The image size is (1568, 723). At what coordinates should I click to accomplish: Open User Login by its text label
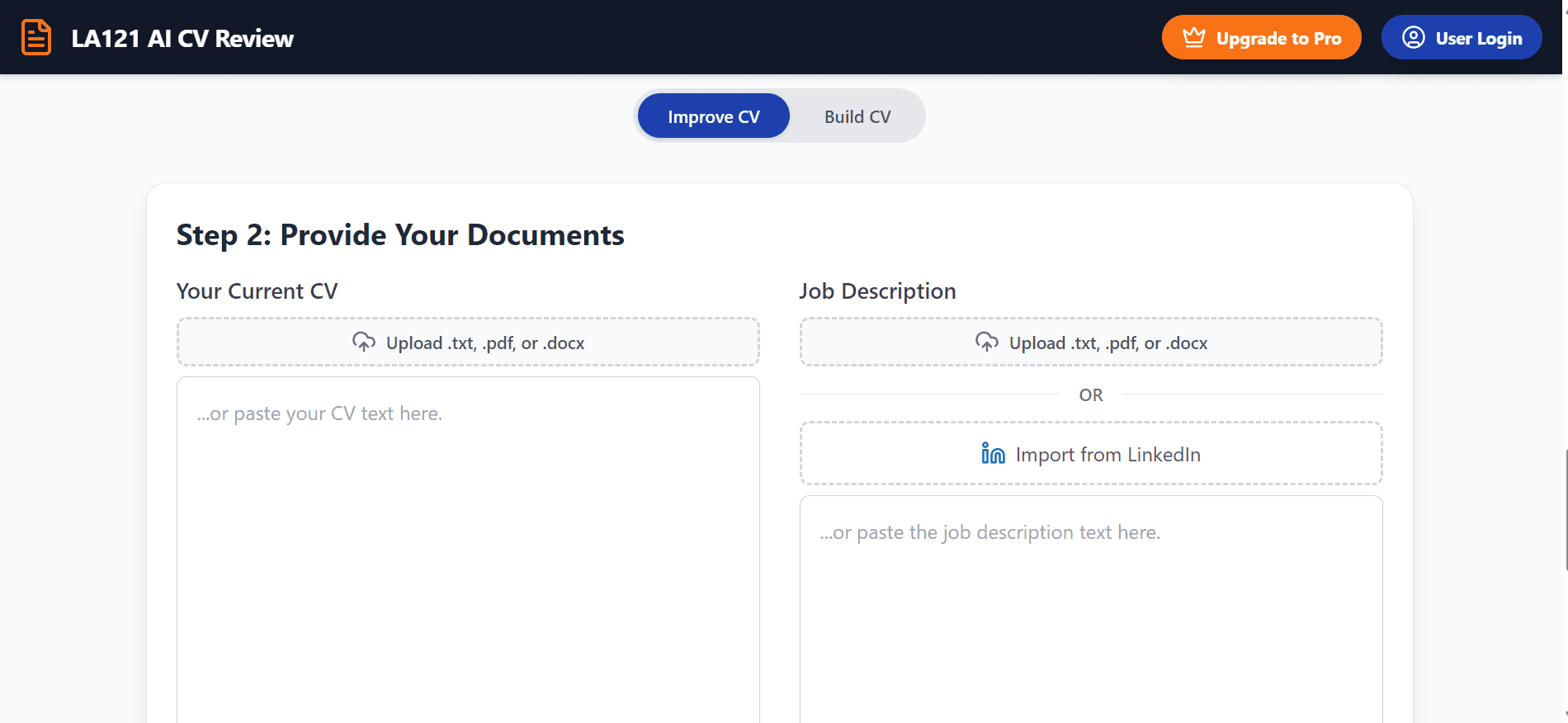[1478, 39]
